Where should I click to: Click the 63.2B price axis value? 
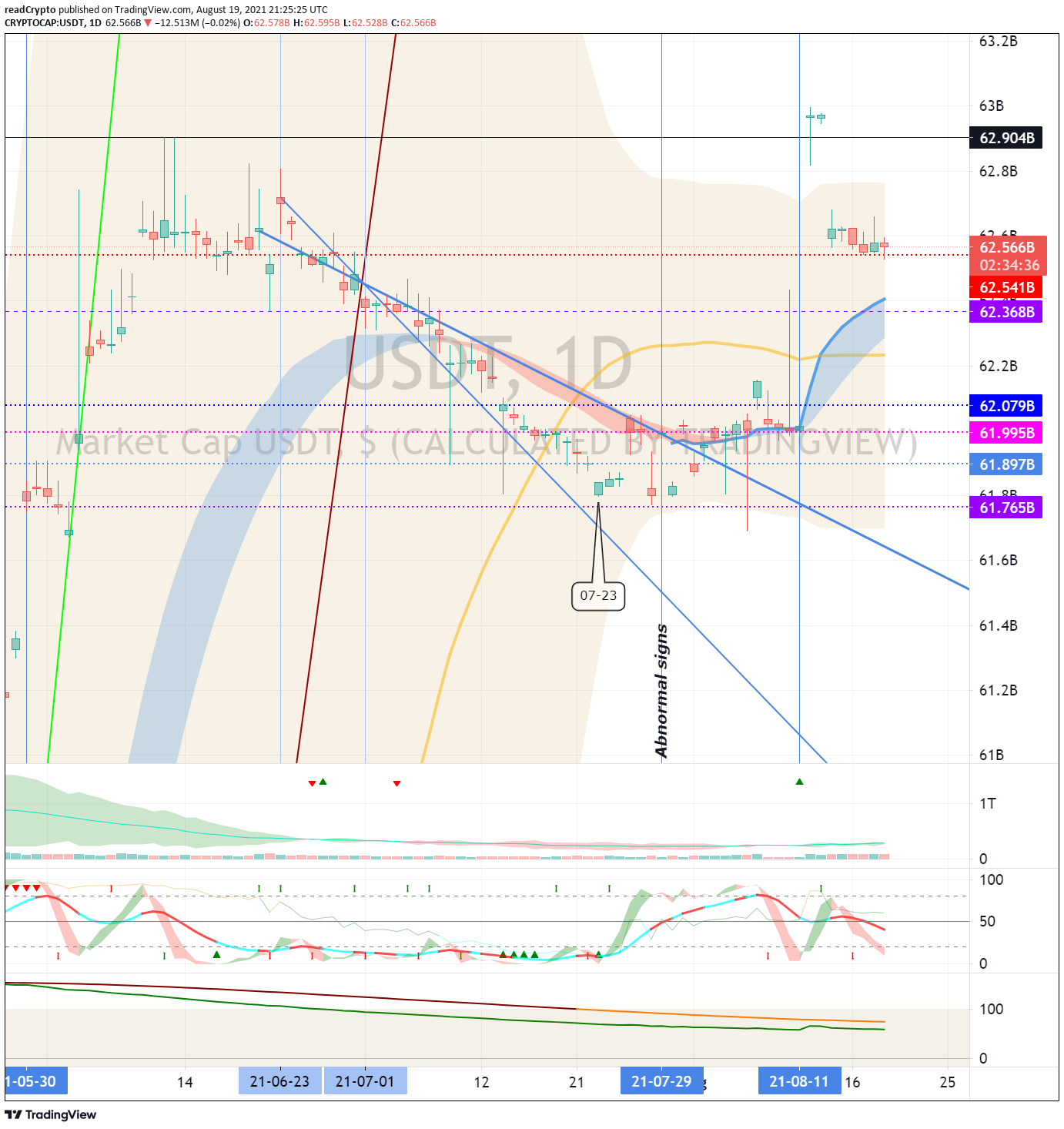(998, 42)
